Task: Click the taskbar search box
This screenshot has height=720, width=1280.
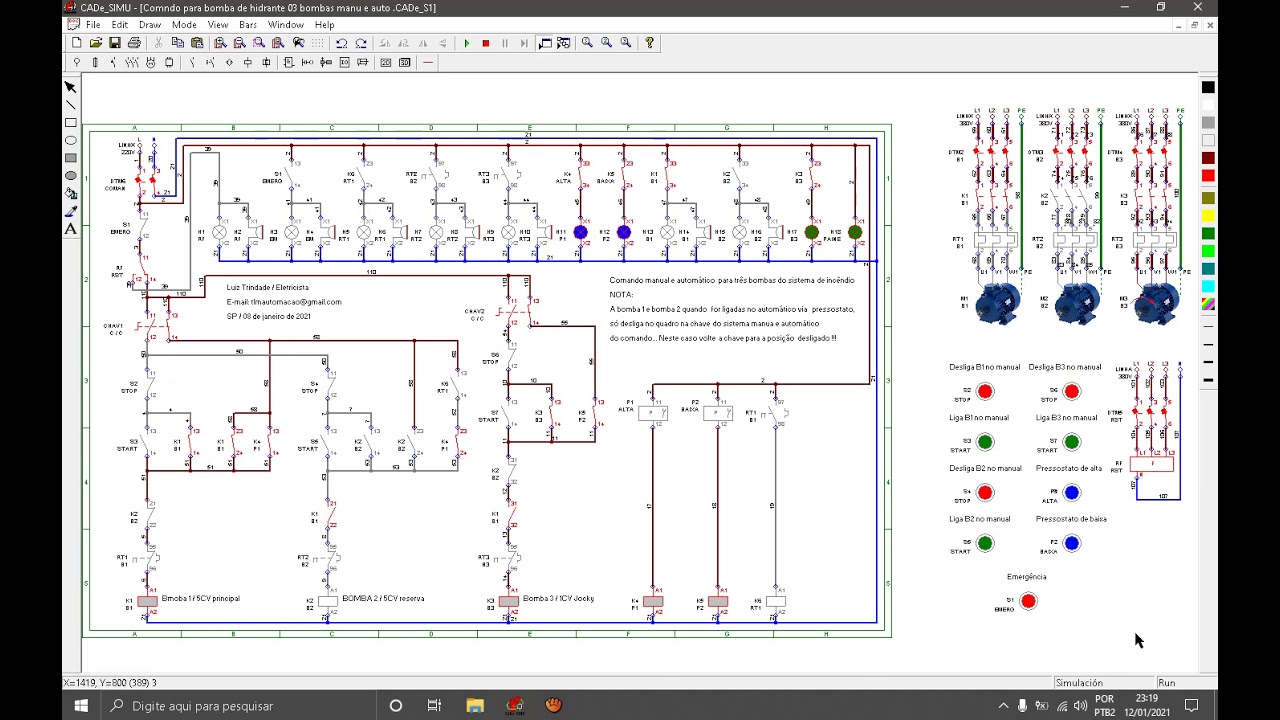Action: click(237, 706)
